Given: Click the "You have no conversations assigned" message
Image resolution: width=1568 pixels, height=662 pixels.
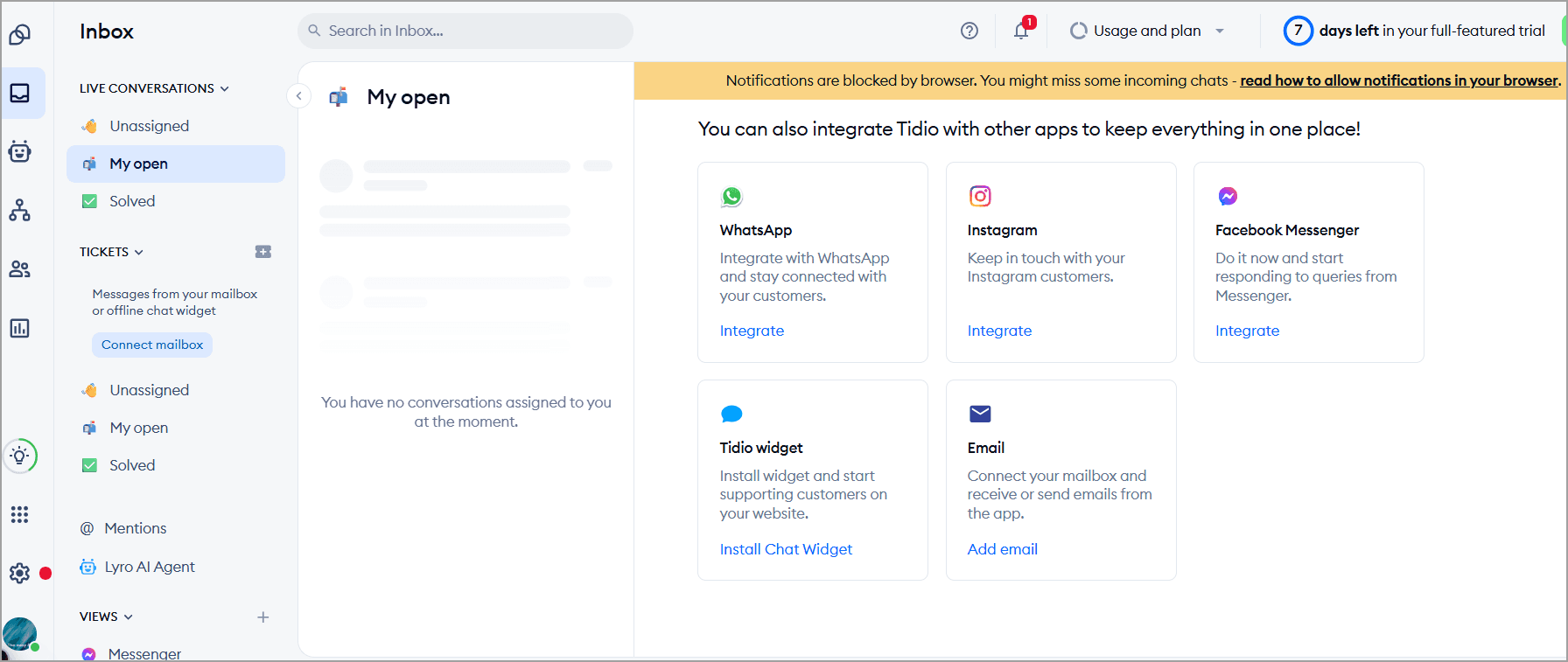Looking at the screenshot, I should click(466, 412).
